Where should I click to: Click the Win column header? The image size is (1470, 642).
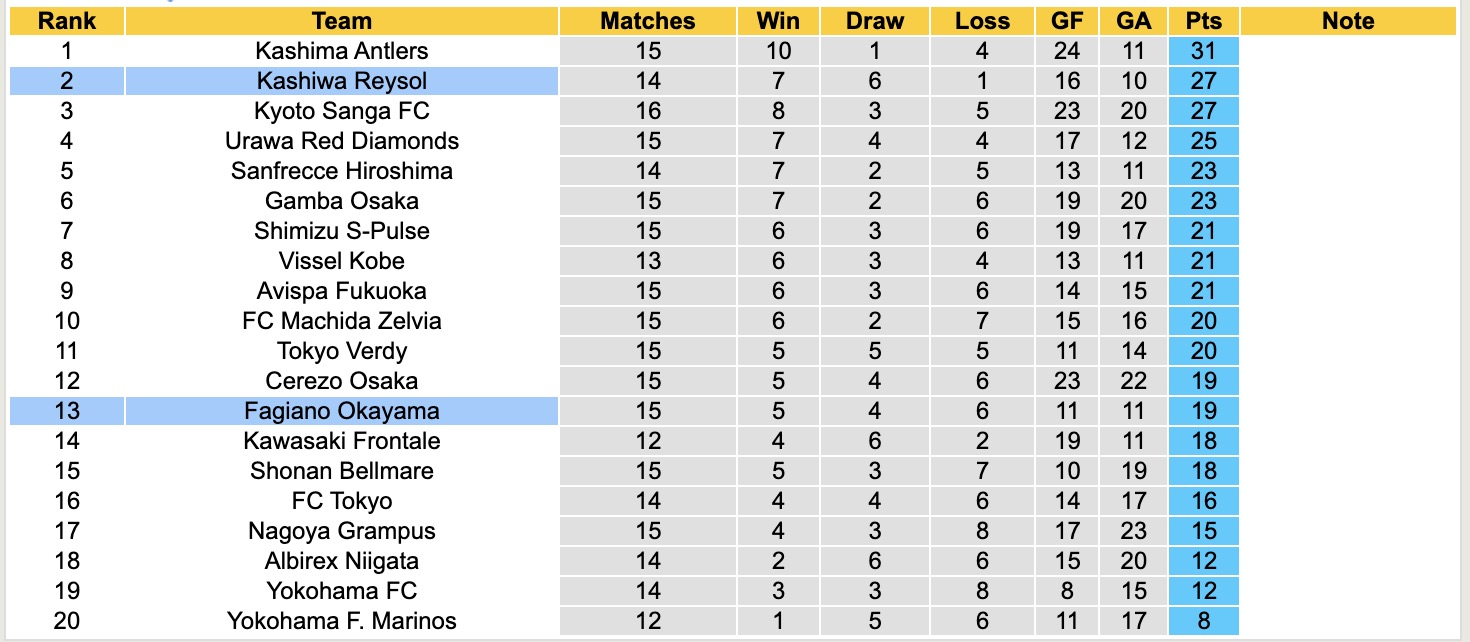click(x=777, y=21)
